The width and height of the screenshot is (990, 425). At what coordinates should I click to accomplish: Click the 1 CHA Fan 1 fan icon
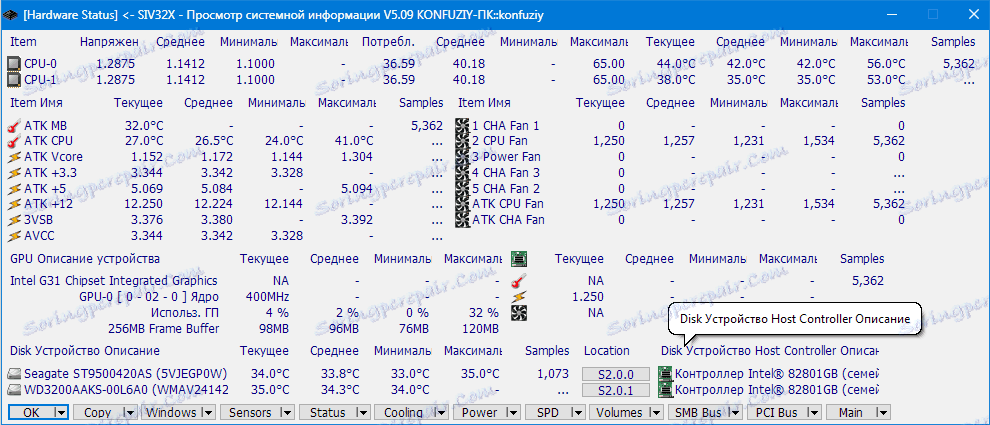[462, 126]
